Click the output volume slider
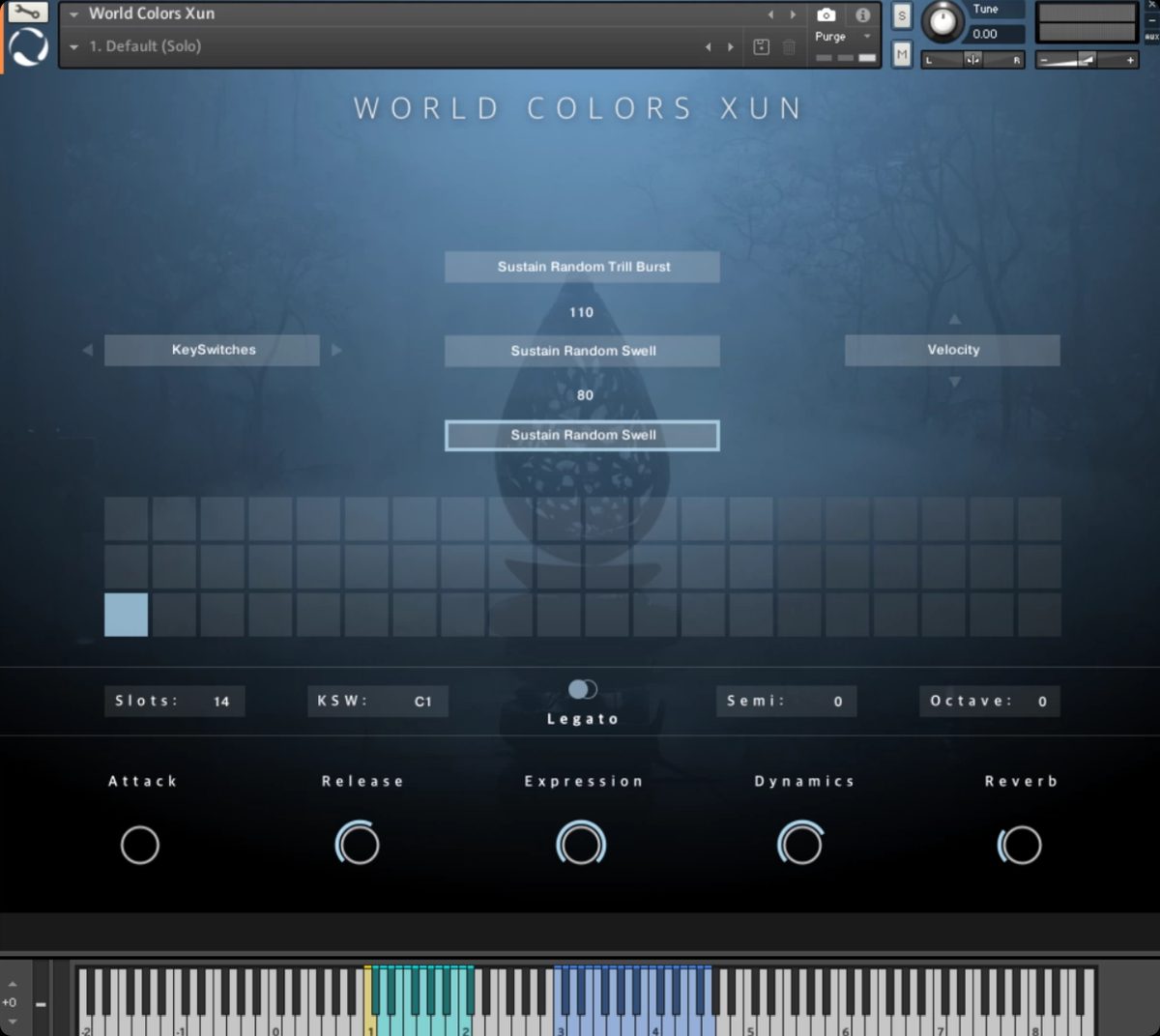Image resolution: width=1160 pixels, height=1036 pixels. [1087, 60]
